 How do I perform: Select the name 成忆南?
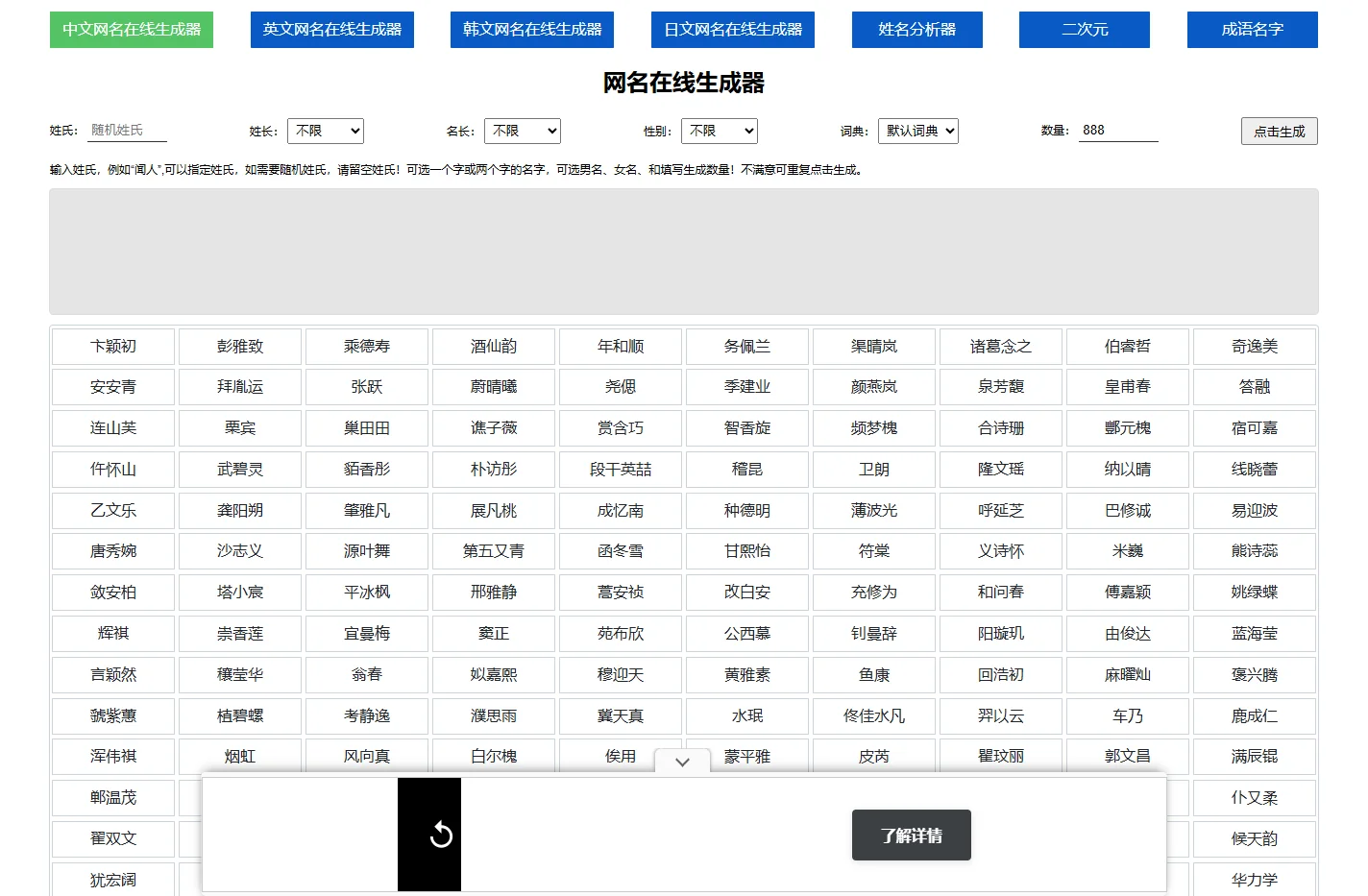point(621,511)
